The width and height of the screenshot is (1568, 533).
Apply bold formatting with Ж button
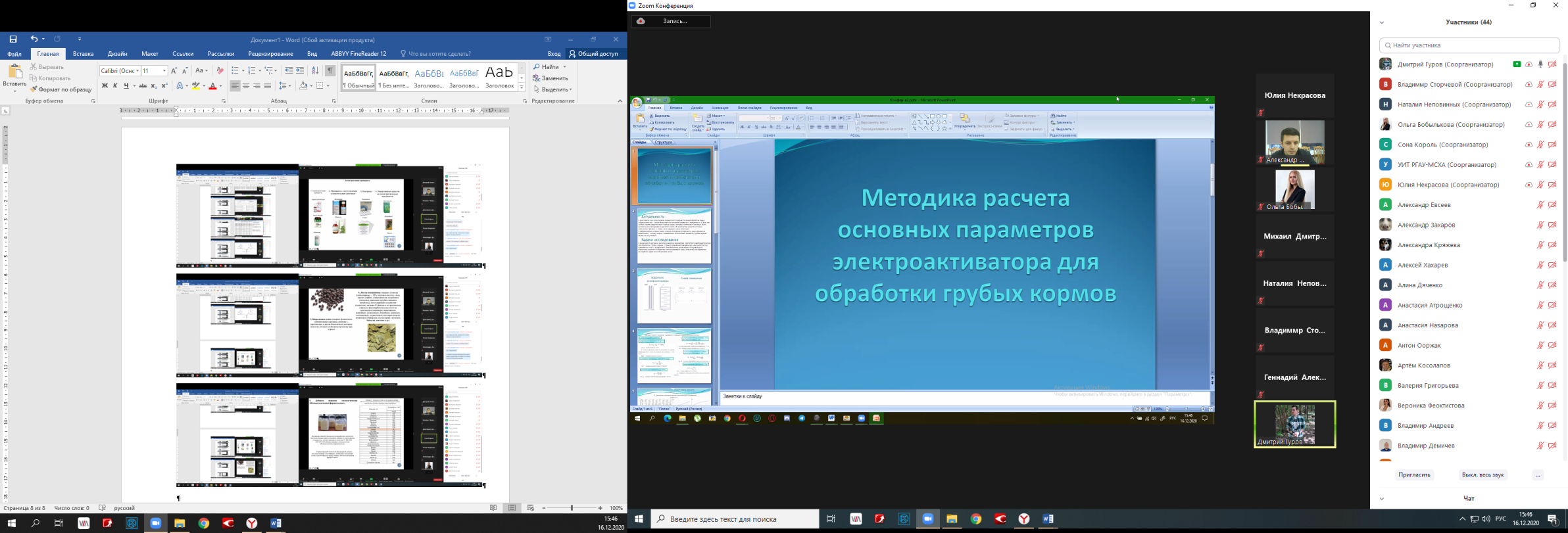pos(105,86)
